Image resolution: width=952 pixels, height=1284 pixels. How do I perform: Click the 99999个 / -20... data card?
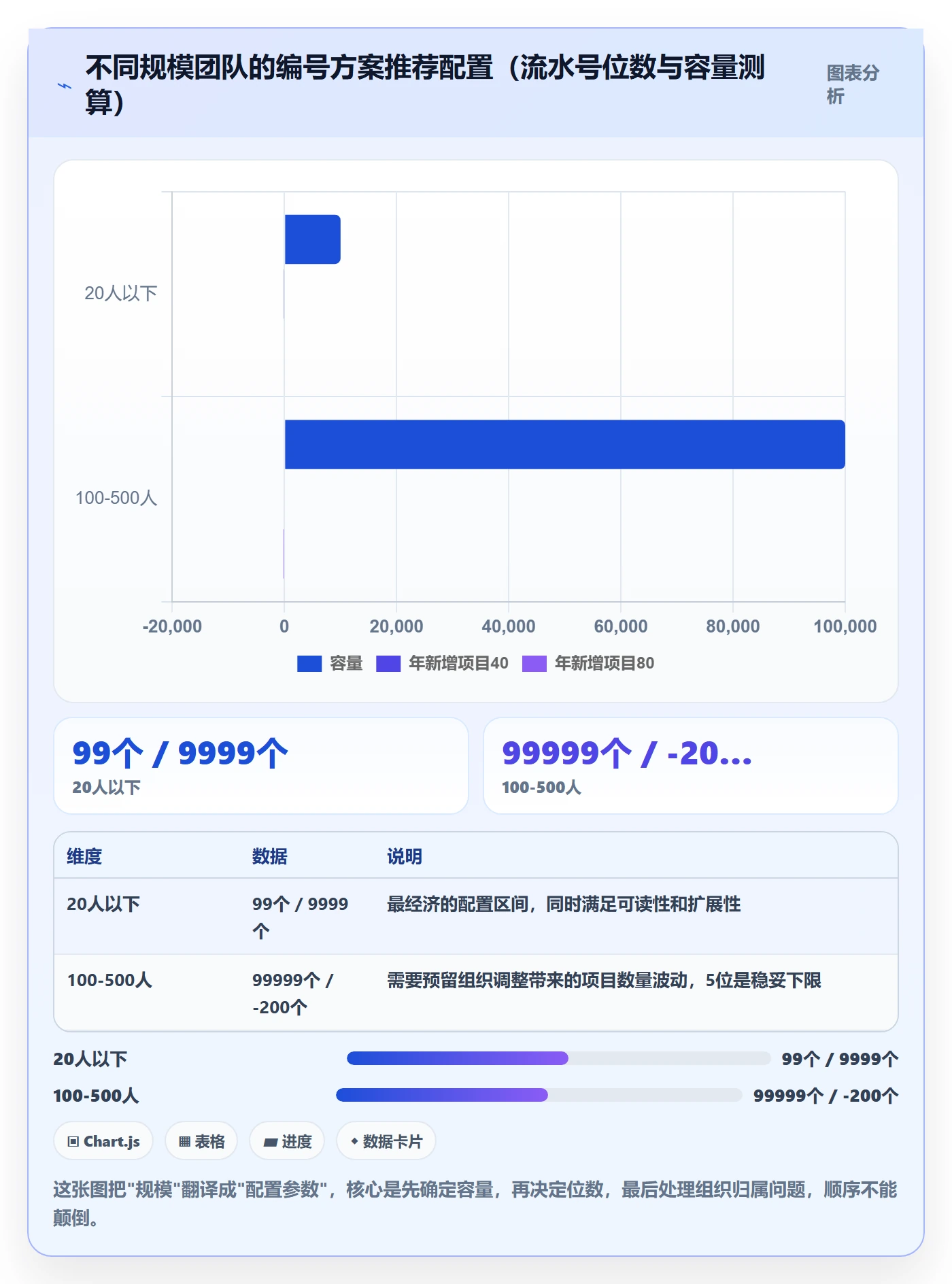(x=691, y=766)
